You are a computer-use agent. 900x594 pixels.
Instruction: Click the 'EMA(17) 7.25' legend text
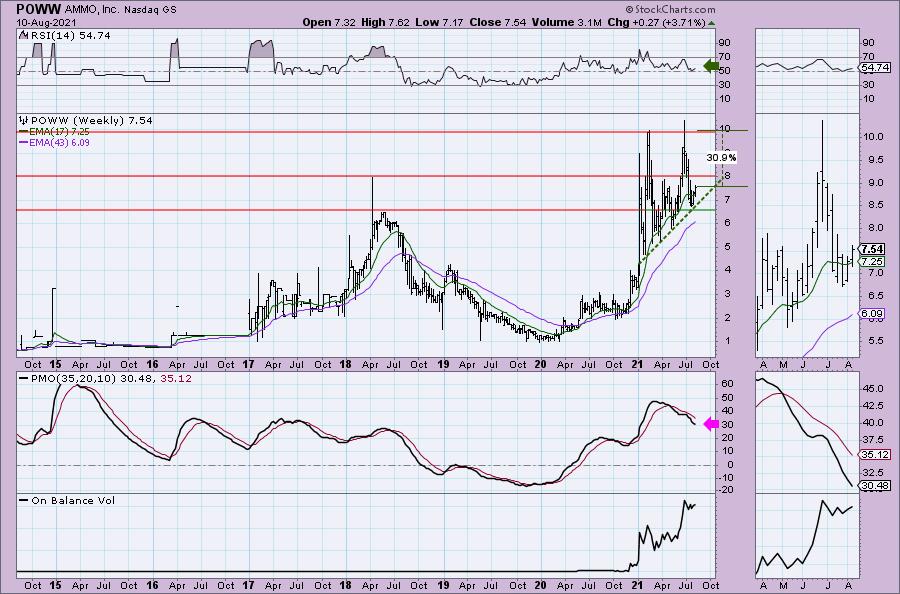pos(59,132)
